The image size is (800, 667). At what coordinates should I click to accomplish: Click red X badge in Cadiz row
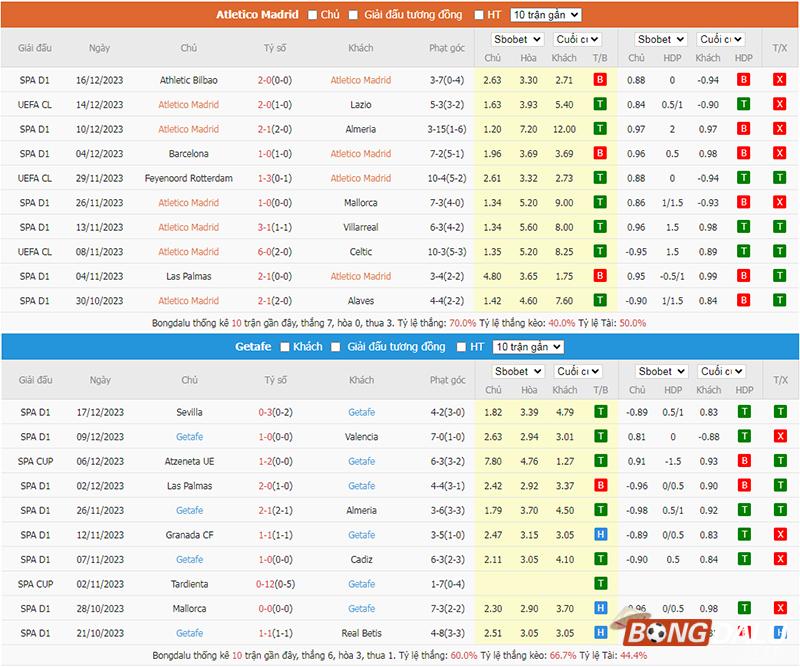[779, 560]
